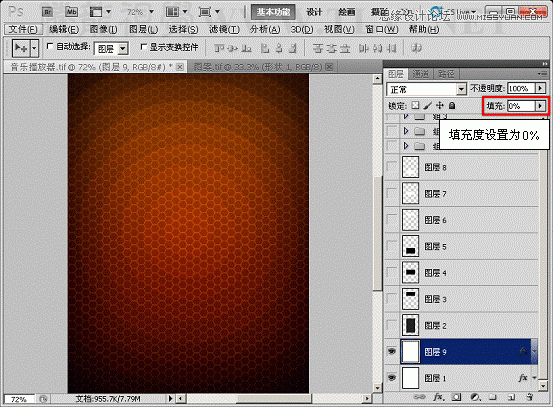Open the tool preset picker arrow

point(34,48)
